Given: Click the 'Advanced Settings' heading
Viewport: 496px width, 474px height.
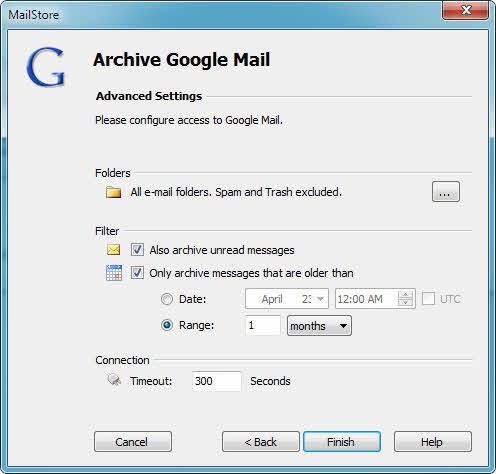Looking at the screenshot, I should pyautogui.click(x=149, y=96).
